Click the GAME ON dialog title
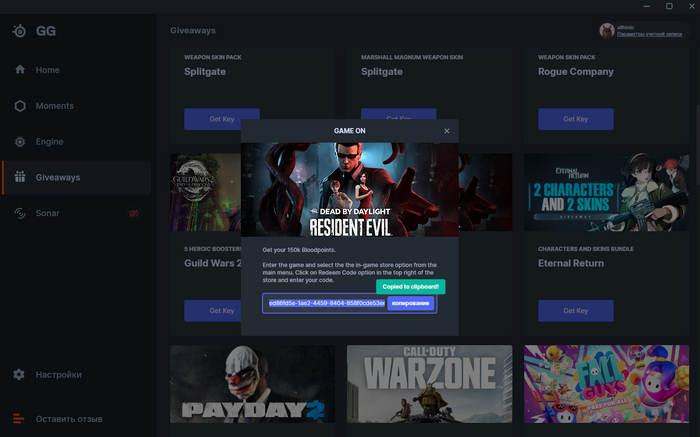This screenshot has width=700, height=437. pyautogui.click(x=350, y=131)
